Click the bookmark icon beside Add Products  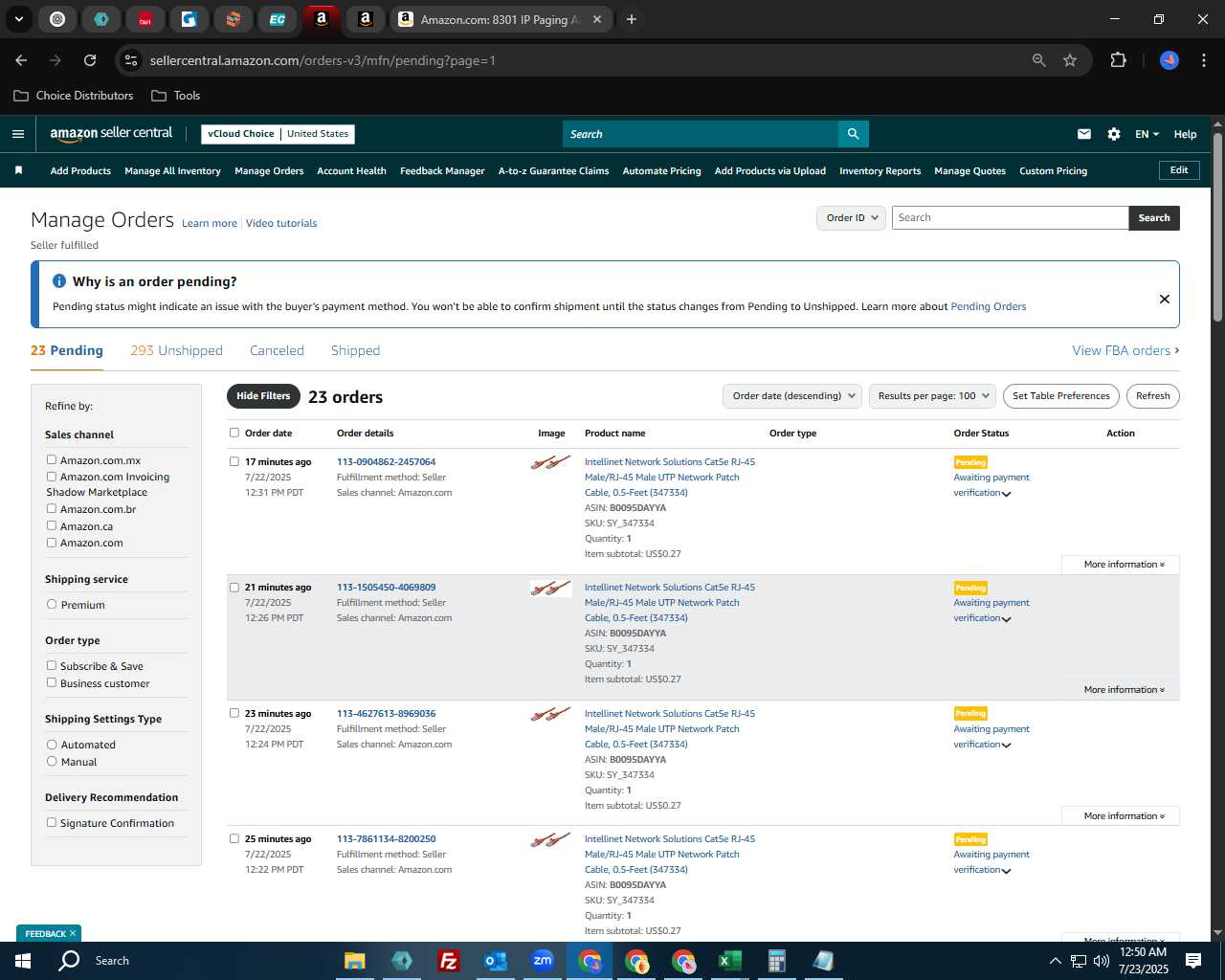[18, 170]
